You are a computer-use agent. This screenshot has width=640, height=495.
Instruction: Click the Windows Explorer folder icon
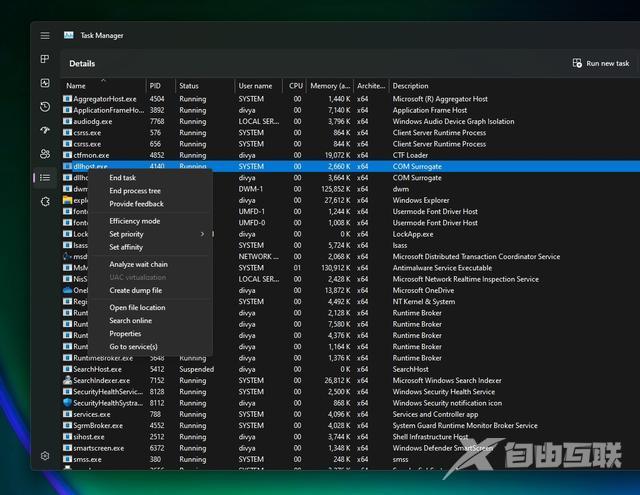tap(67, 200)
